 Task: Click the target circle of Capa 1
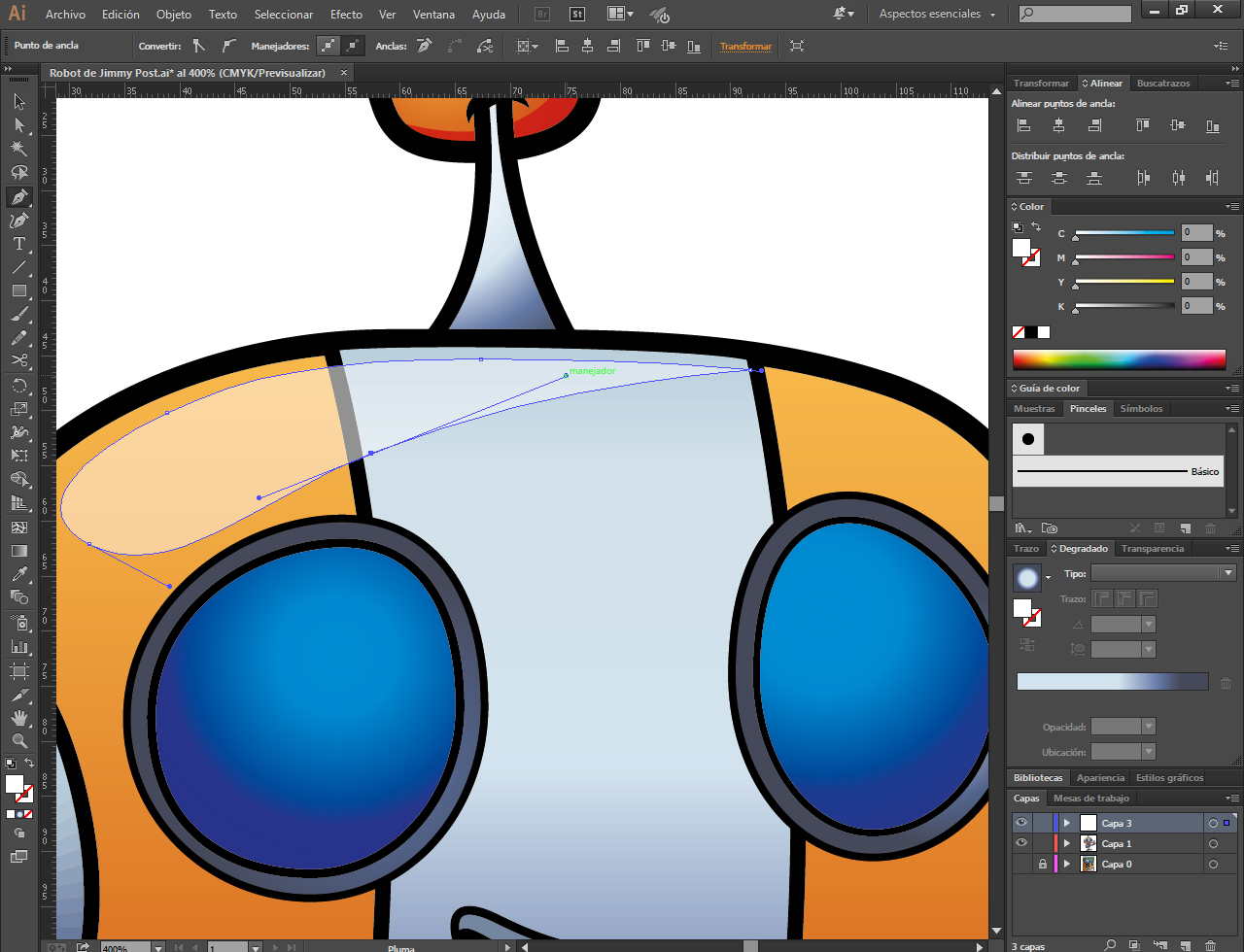pos(1213,843)
